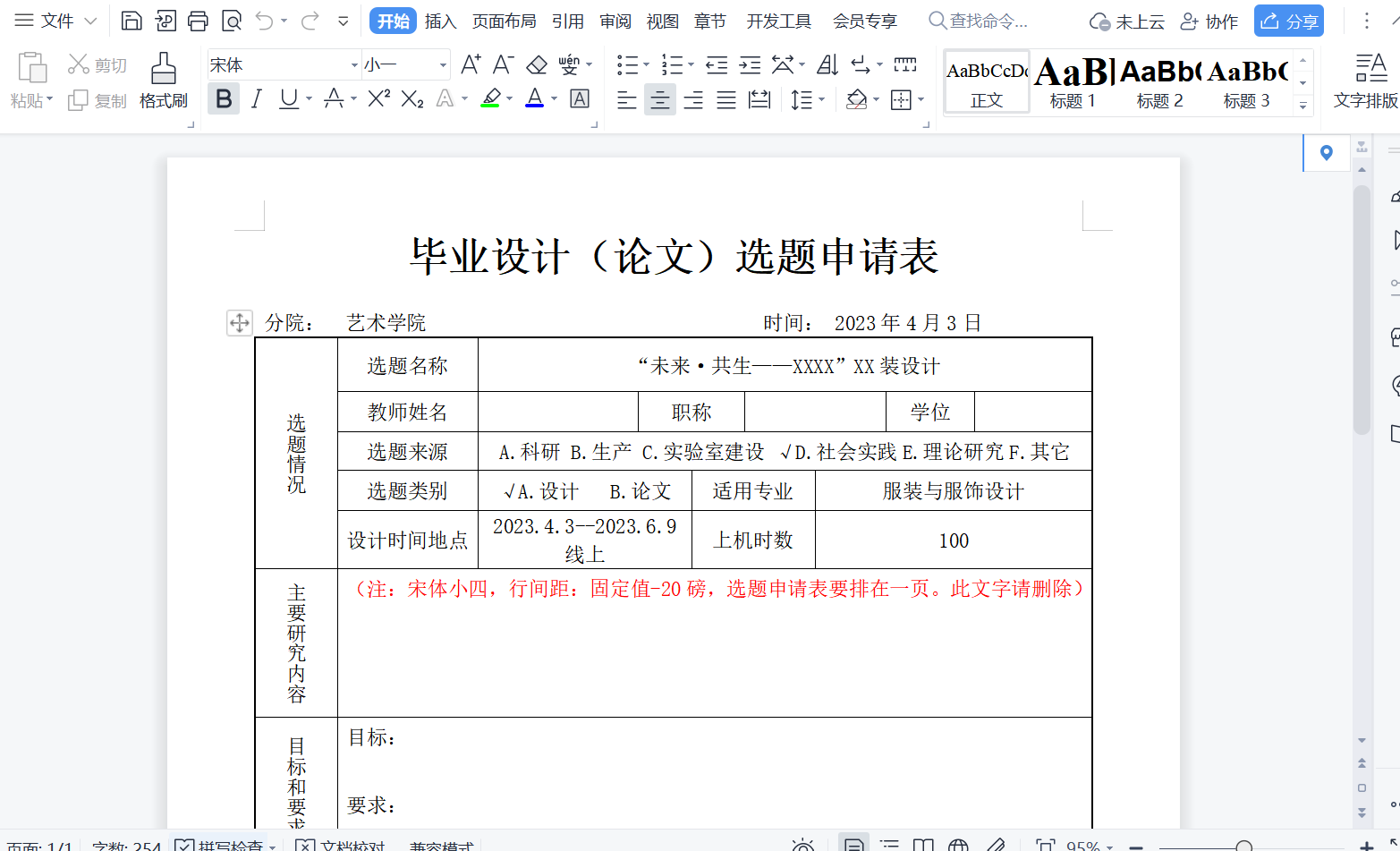Toggle Bold formatting
The height and width of the screenshot is (851, 1400).
point(224,99)
